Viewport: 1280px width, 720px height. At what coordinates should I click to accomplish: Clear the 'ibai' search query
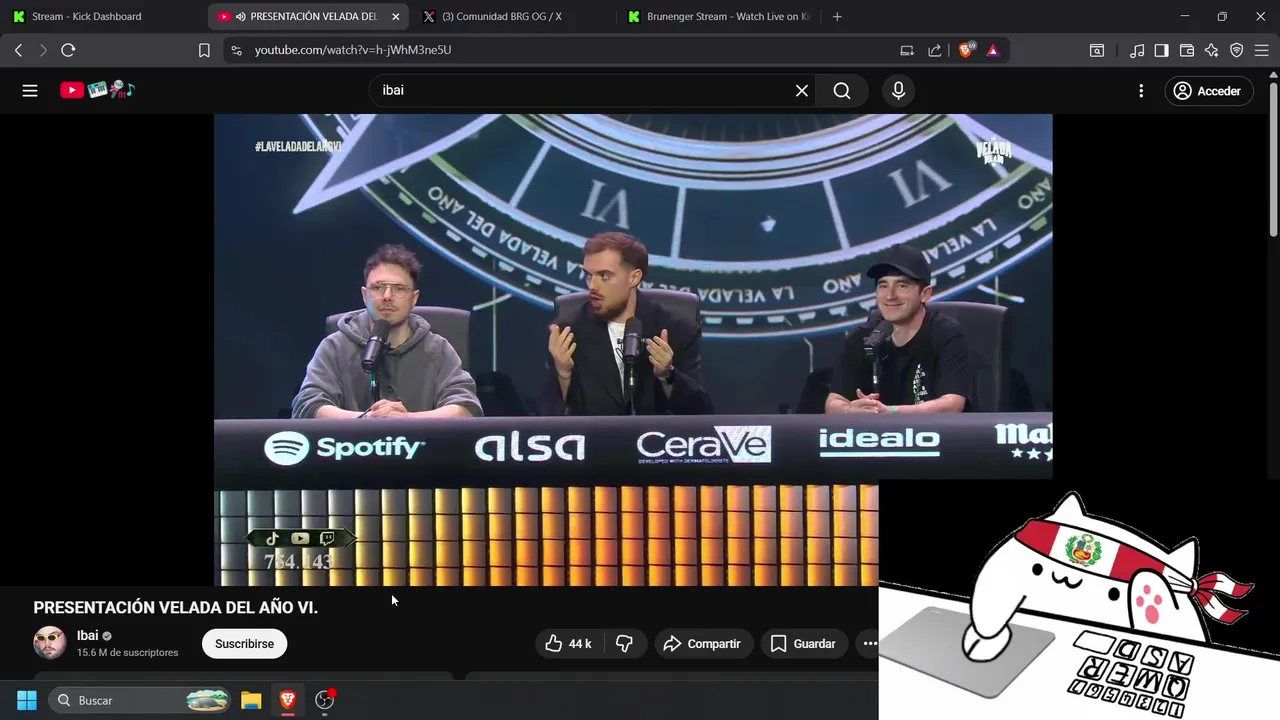(x=802, y=91)
